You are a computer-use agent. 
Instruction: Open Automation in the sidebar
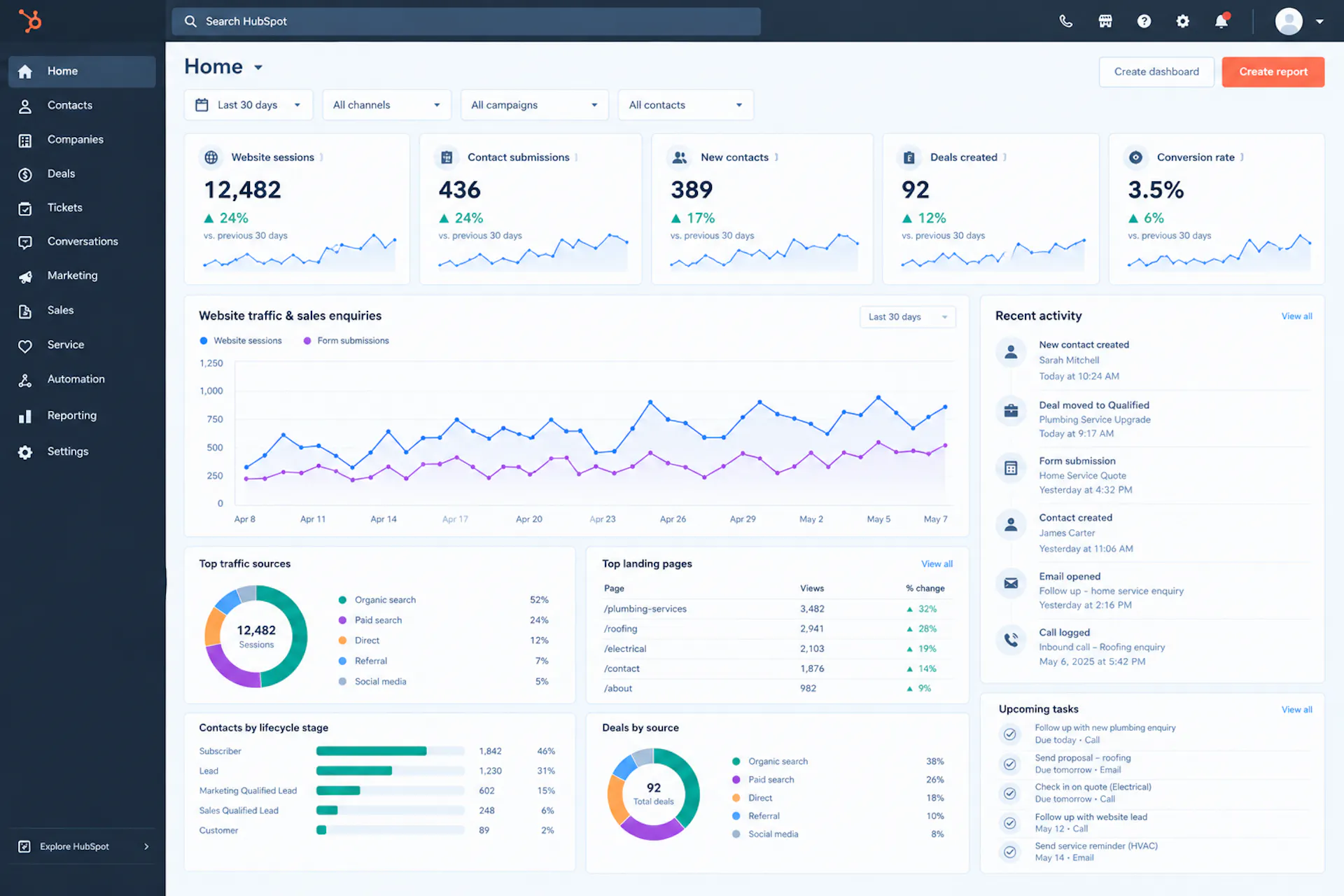[82, 379]
